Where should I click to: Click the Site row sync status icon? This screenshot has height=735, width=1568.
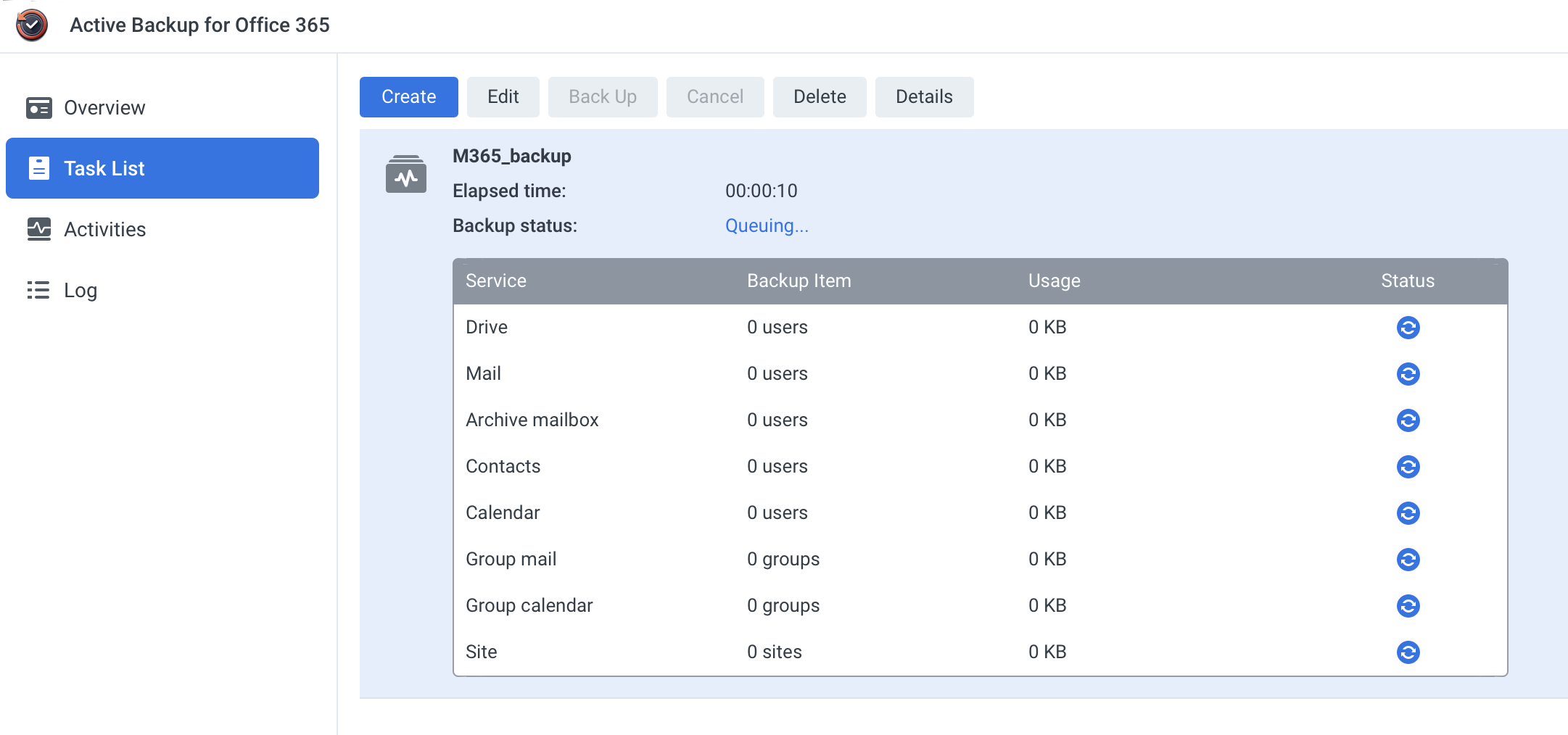coord(1407,652)
